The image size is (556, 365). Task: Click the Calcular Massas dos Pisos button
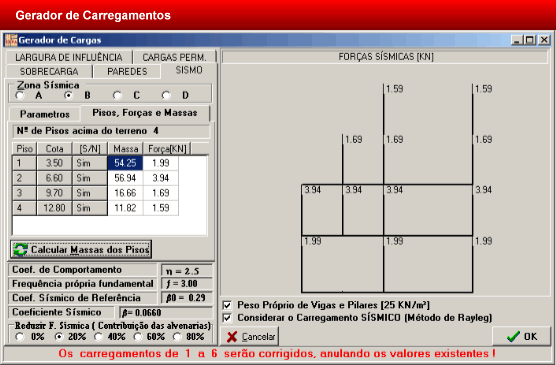81,249
